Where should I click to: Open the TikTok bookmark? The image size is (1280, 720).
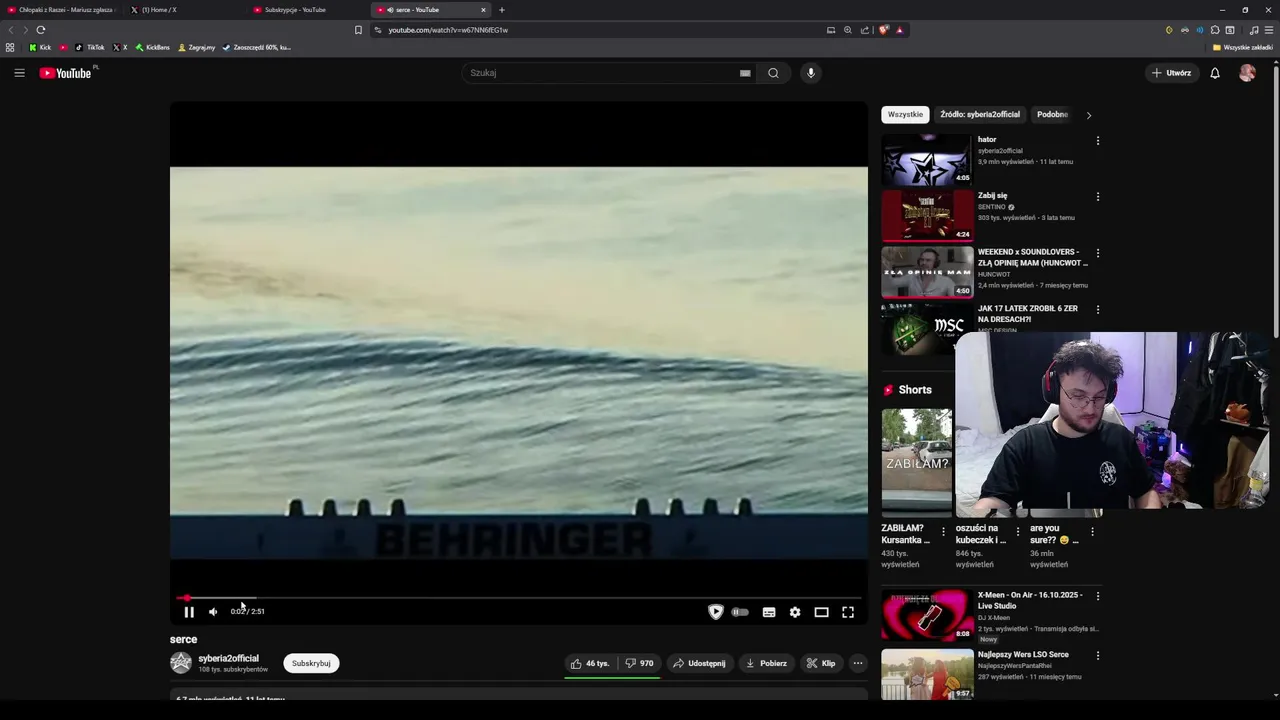(90, 47)
